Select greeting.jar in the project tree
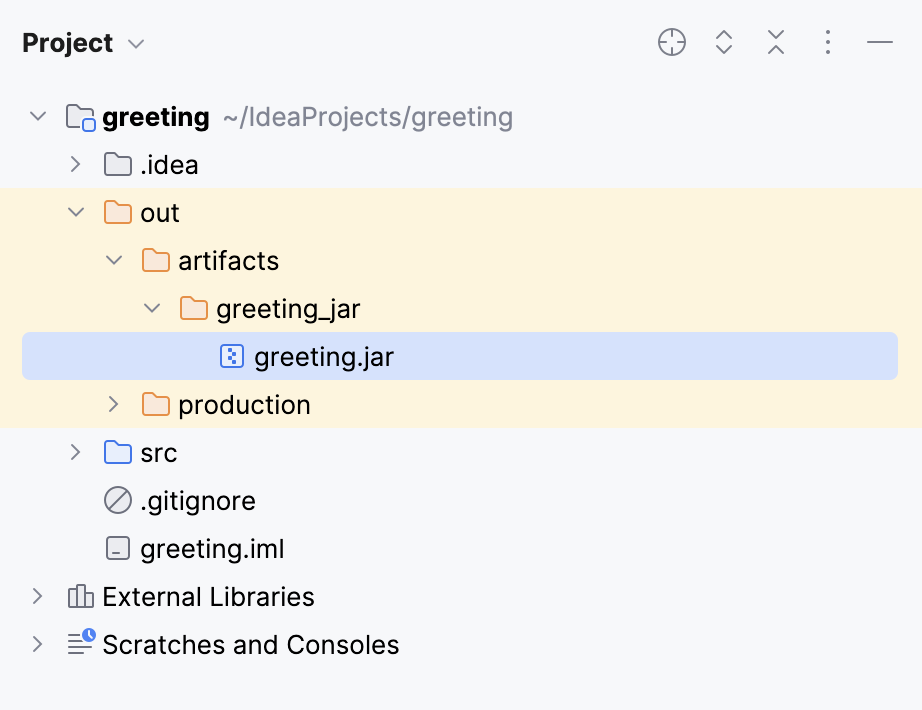This screenshot has width=922, height=710. coord(322,356)
